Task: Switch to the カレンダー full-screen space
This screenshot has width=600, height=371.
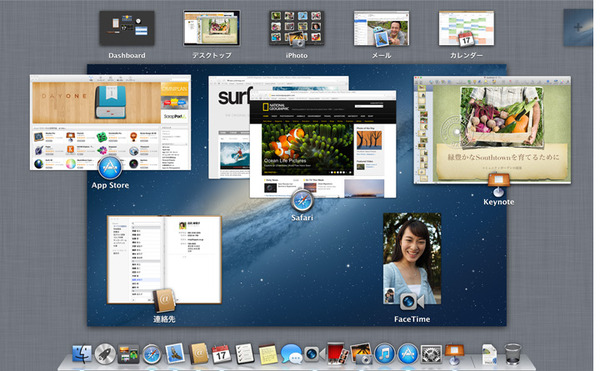Action: coord(466,28)
